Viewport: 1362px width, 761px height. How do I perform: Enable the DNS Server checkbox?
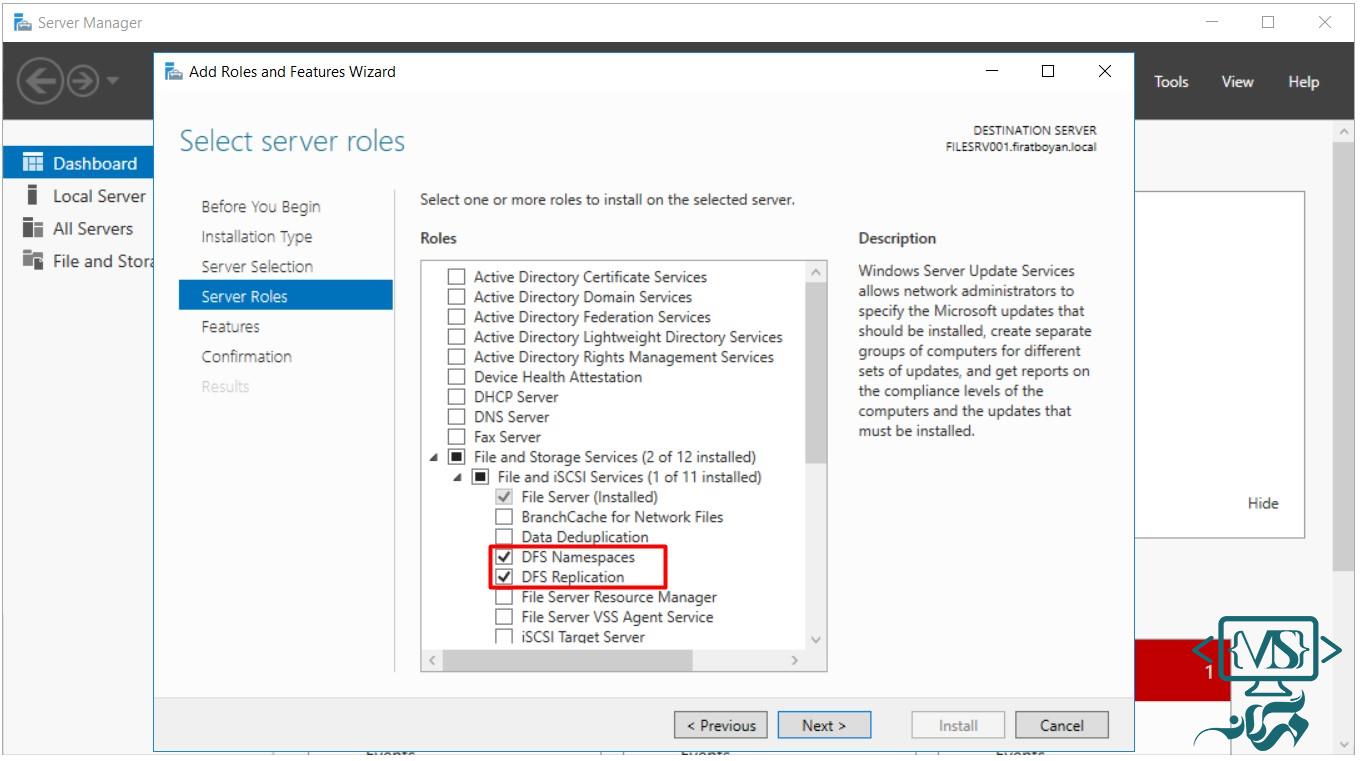[456, 417]
